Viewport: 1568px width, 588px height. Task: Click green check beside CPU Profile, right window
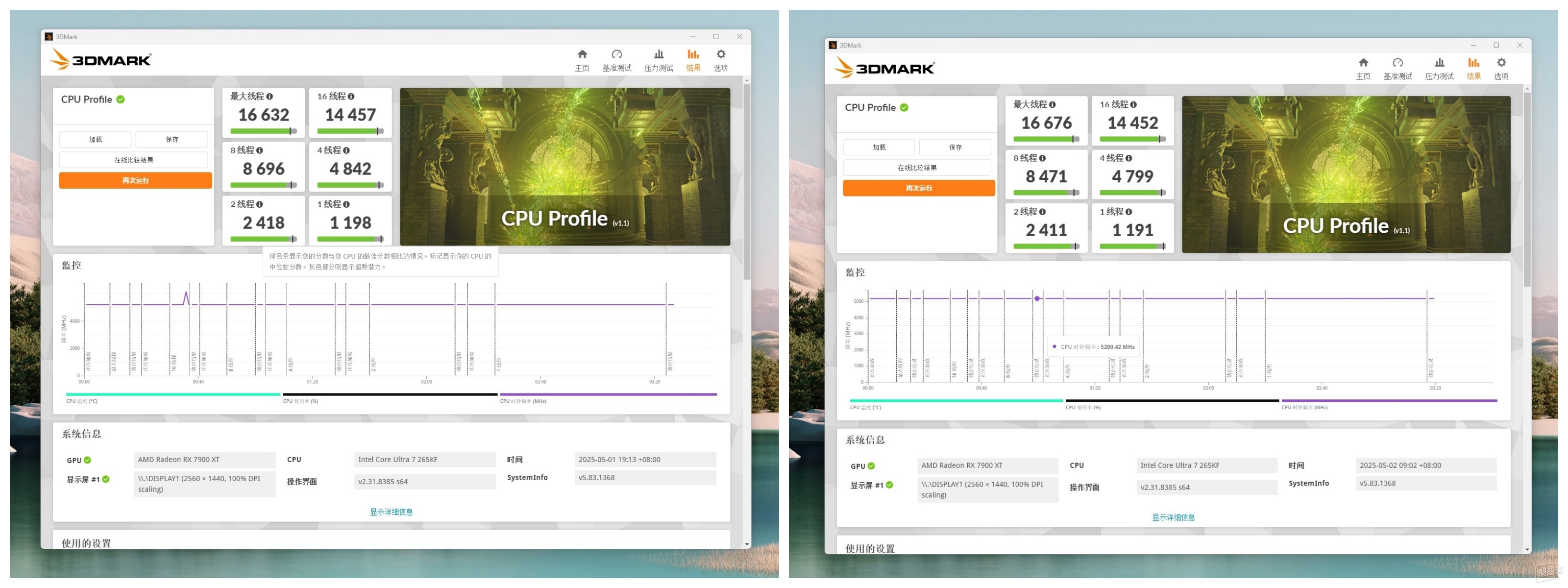tap(904, 108)
